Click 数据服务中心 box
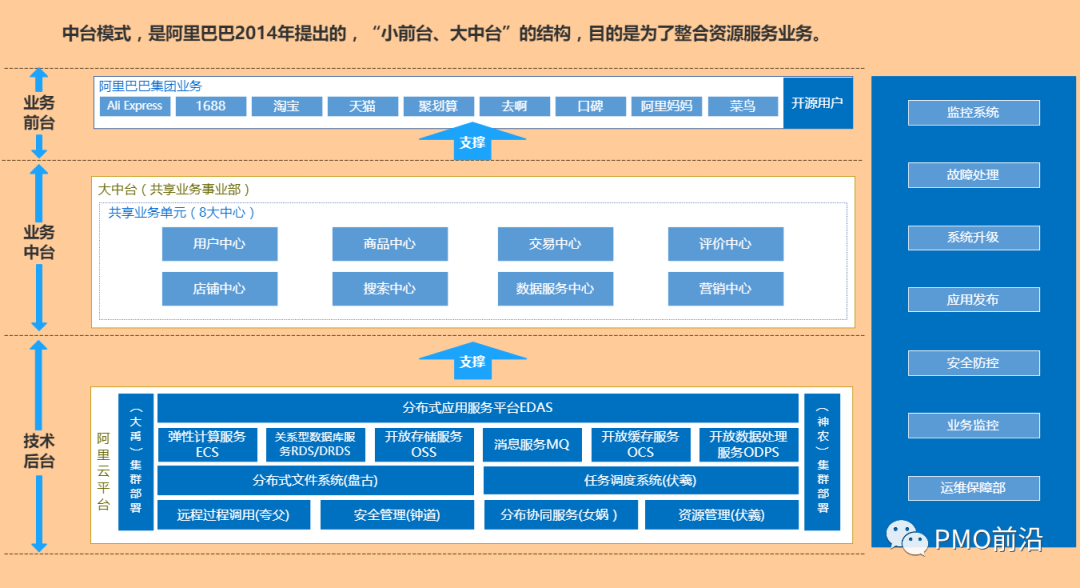 [555, 288]
